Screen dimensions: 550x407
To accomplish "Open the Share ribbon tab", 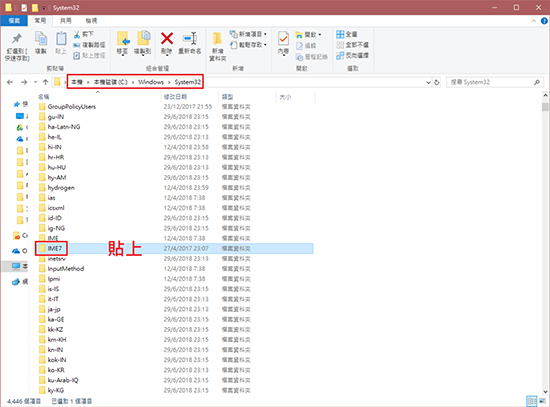I will click(66, 21).
